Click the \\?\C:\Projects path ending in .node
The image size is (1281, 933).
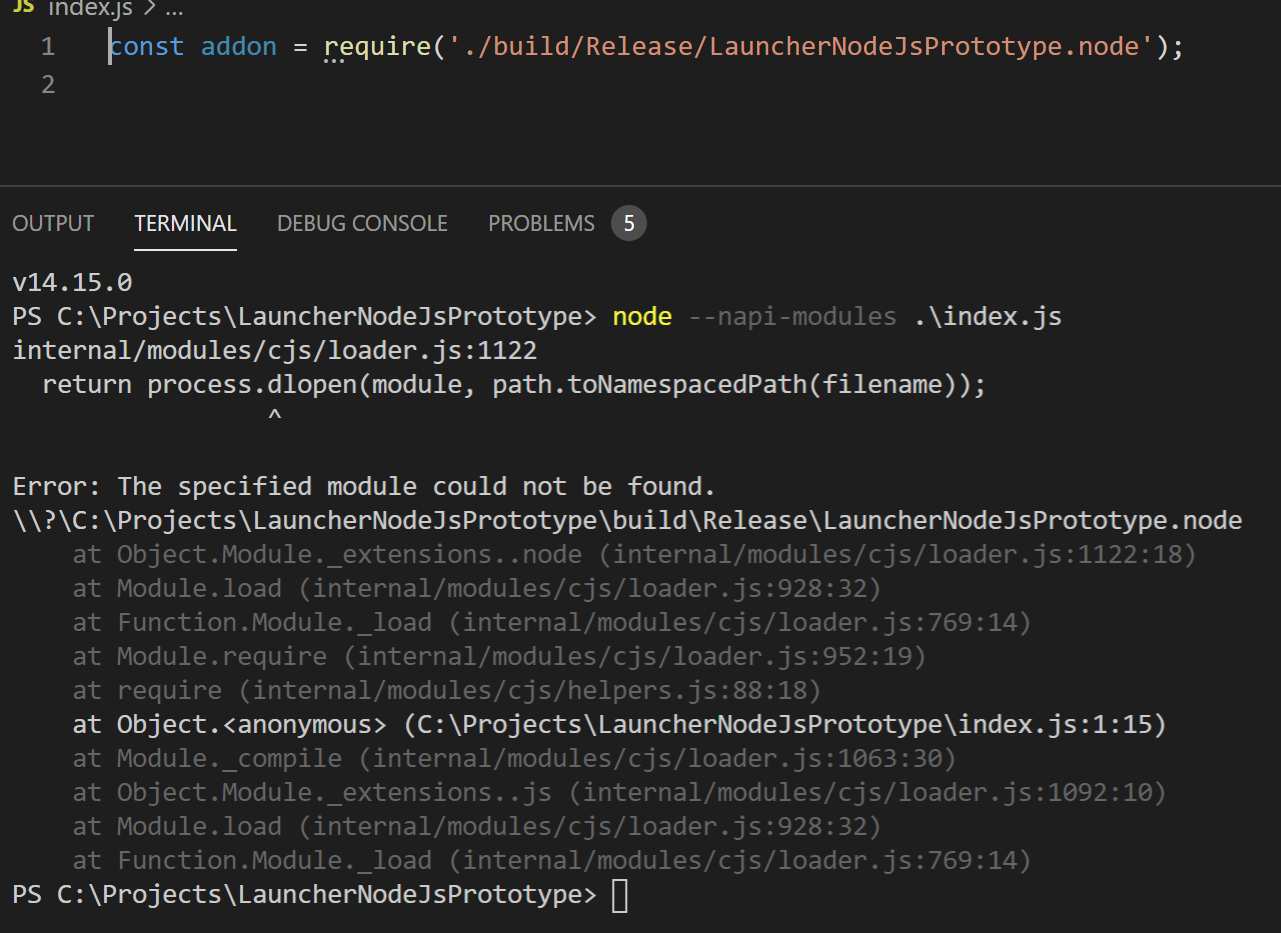(x=627, y=521)
